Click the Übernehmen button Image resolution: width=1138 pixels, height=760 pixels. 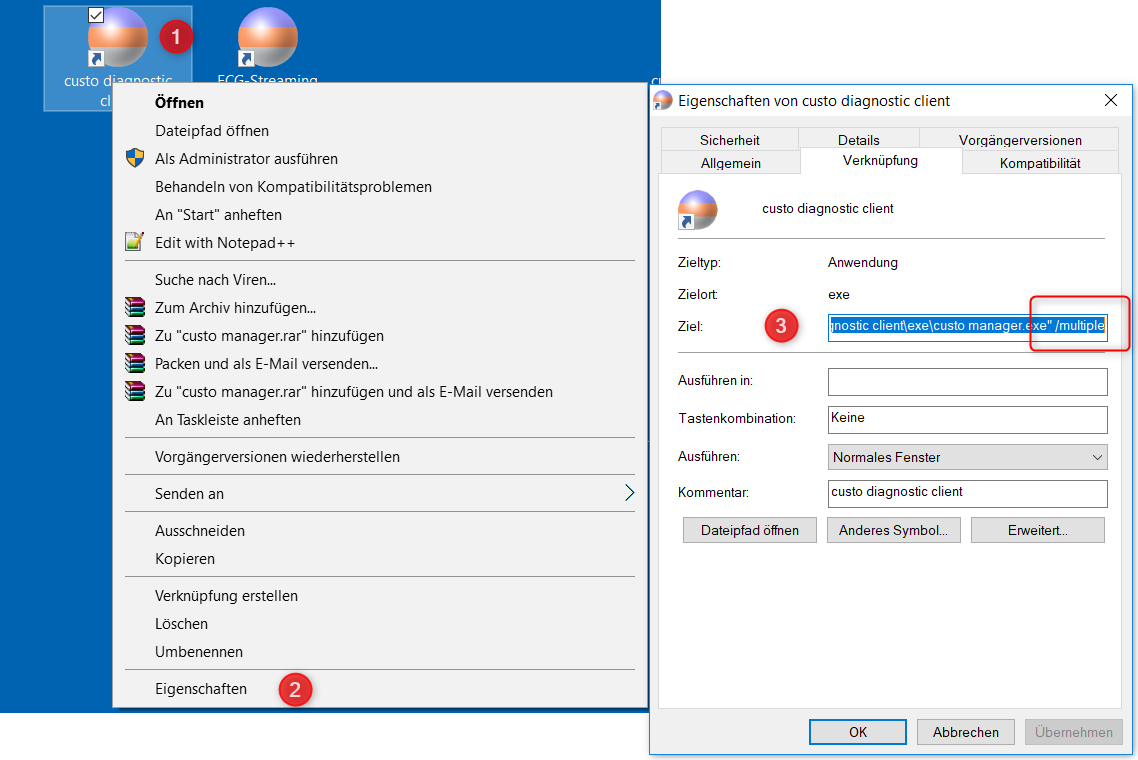(1073, 732)
